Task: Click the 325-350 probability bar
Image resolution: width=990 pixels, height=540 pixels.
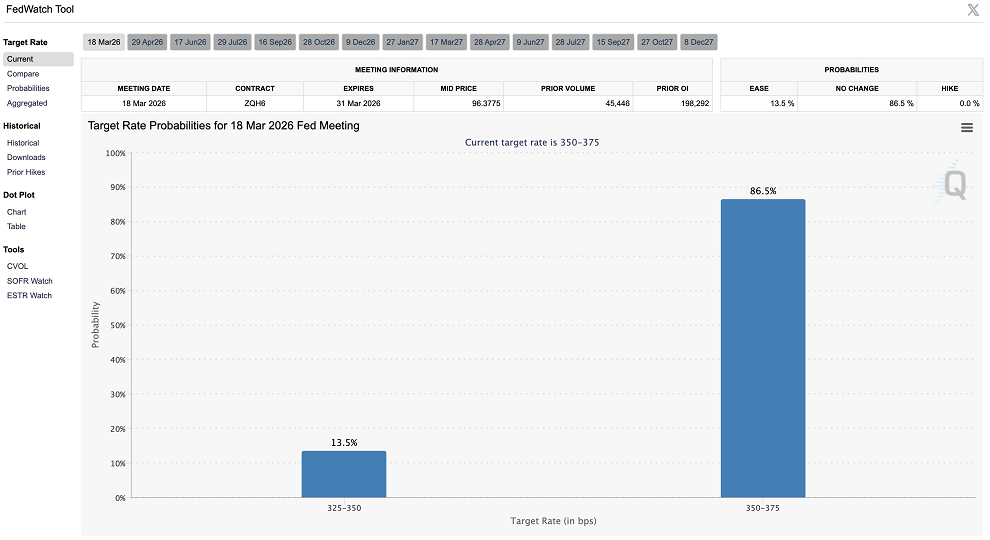Action: (x=343, y=474)
